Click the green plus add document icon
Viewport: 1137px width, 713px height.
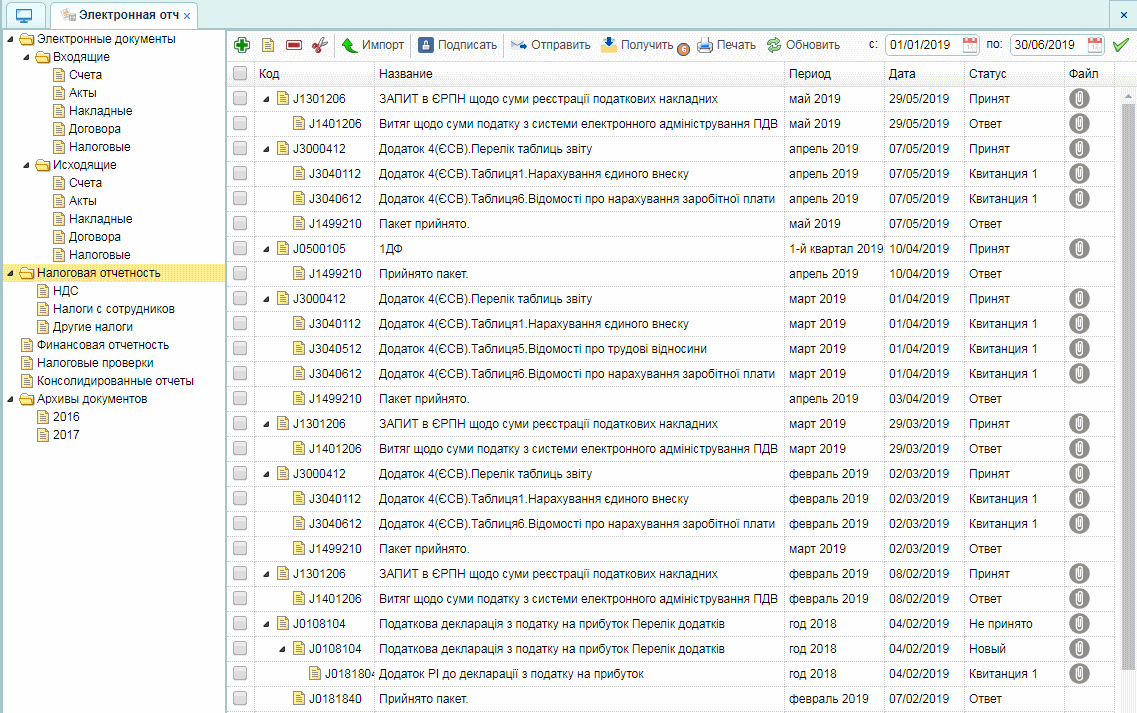[242, 45]
